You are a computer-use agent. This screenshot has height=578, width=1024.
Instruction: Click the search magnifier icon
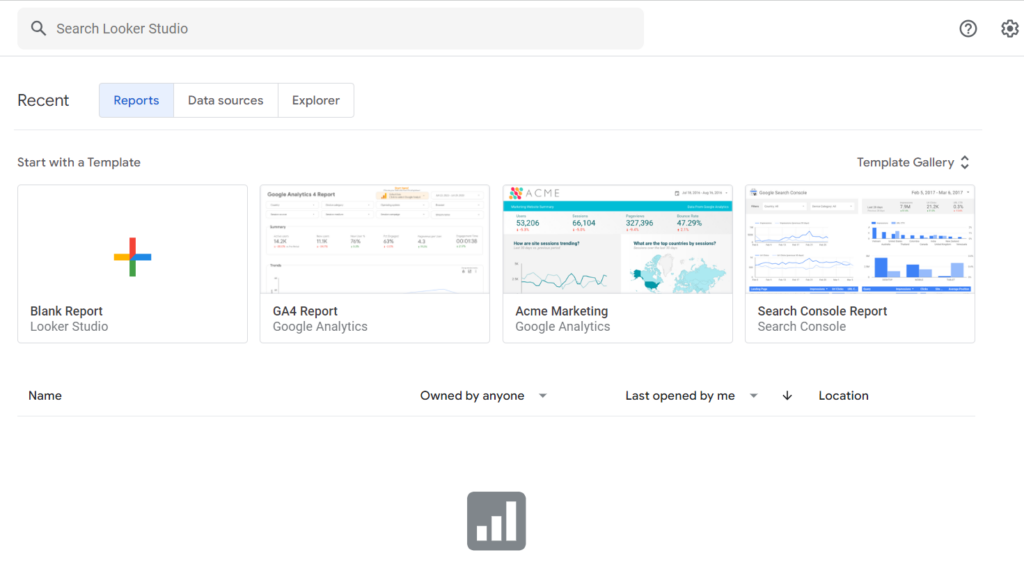(39, 28)
